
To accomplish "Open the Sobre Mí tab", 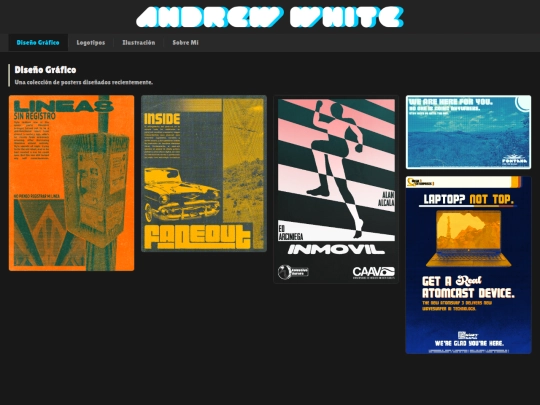I will click(x=185, y=43).
